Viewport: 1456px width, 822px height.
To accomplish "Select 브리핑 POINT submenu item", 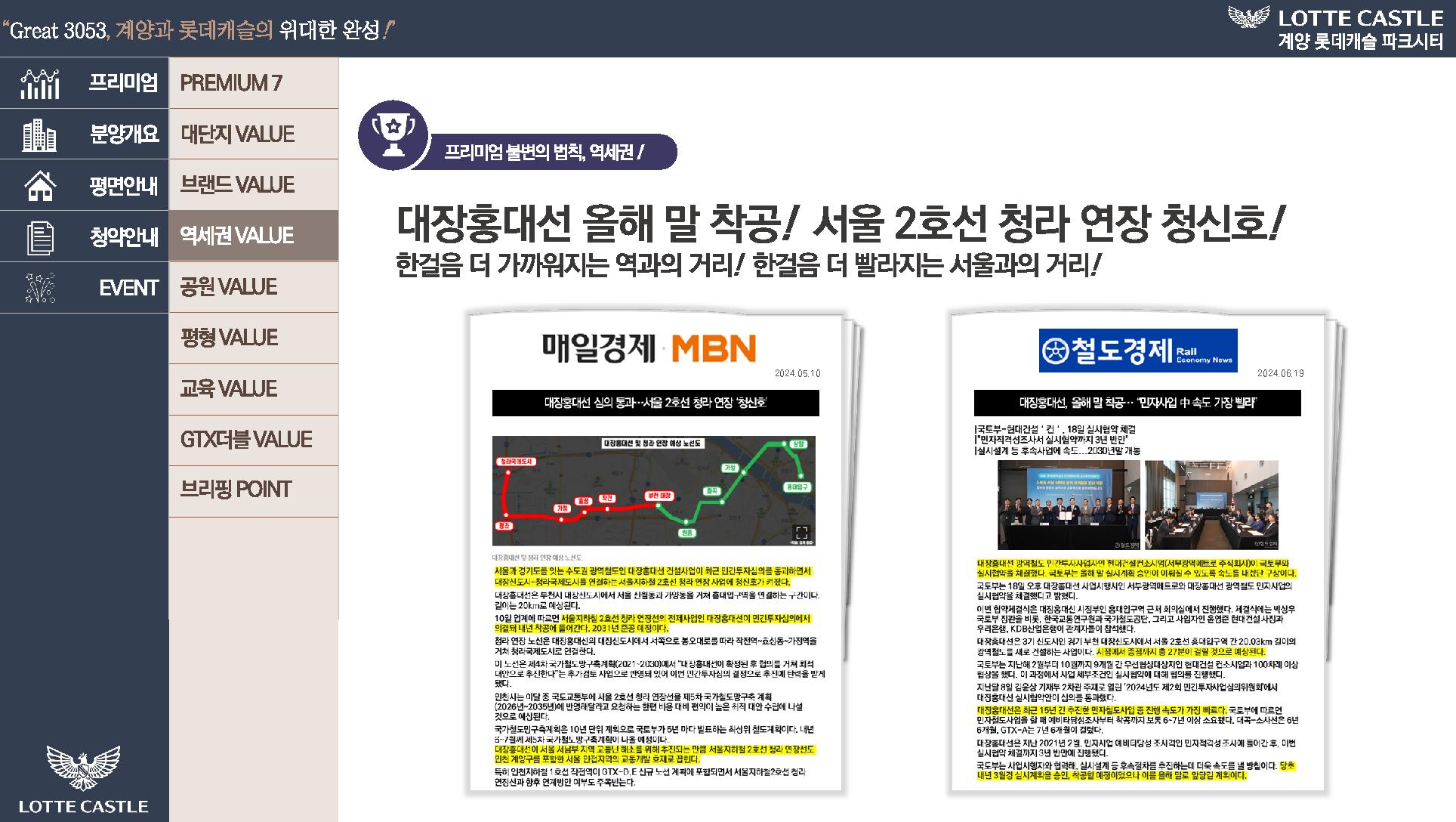I will click(254, 490).
